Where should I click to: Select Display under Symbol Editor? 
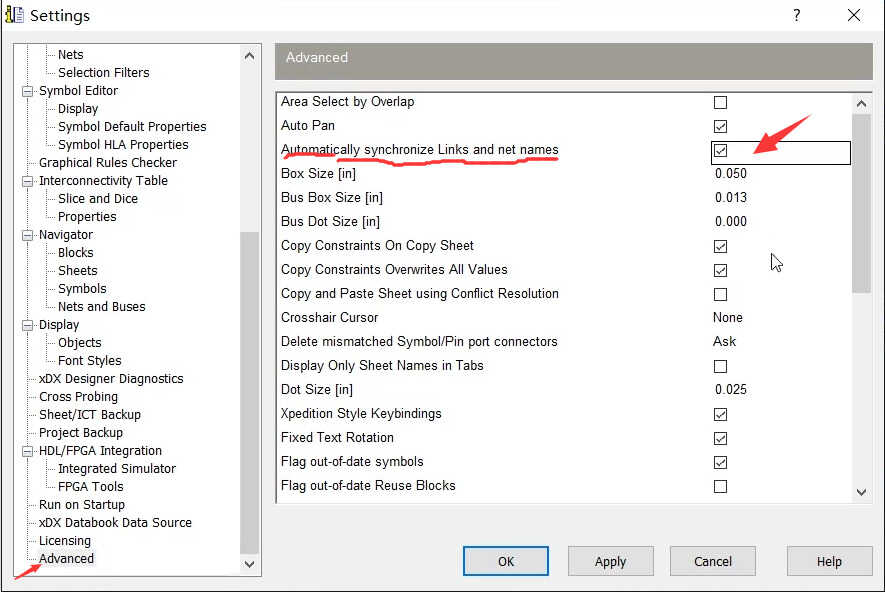pyautogui.click(x=78, y=109)
